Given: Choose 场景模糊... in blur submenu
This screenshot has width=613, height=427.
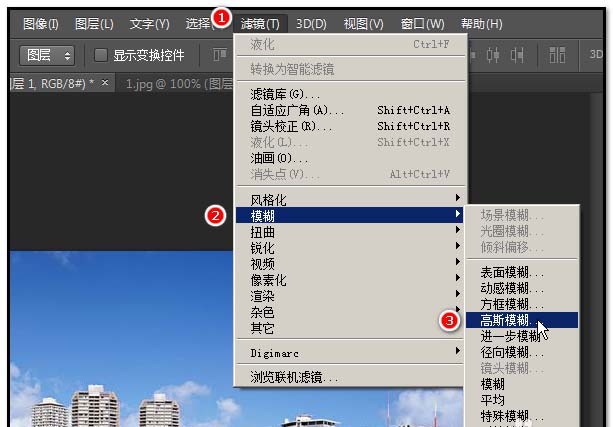Looking at the screenshot, I should point(522,215).
